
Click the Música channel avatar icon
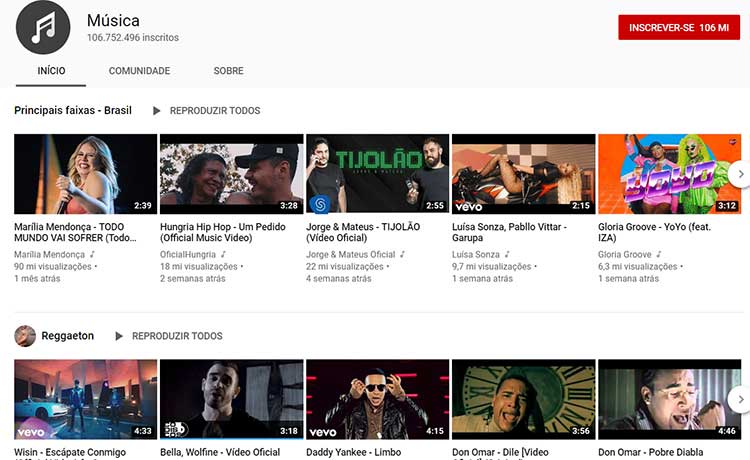click(x=43, y=27)
